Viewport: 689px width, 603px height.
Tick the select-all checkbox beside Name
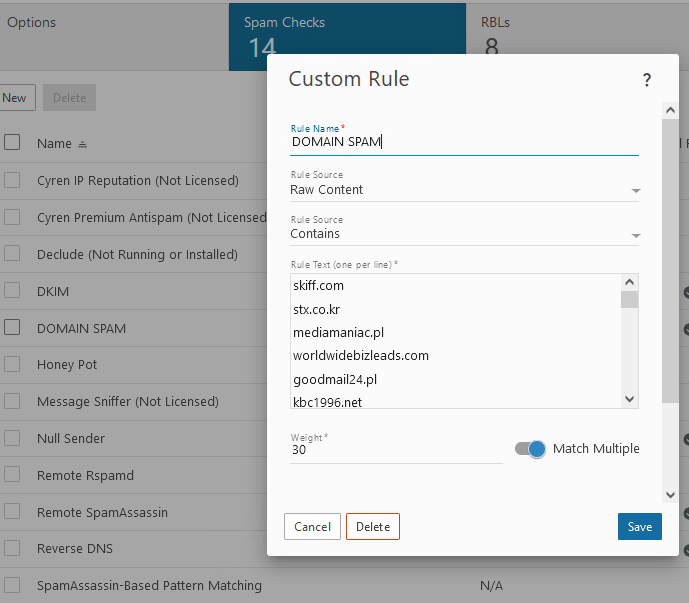tap(12, 142)
